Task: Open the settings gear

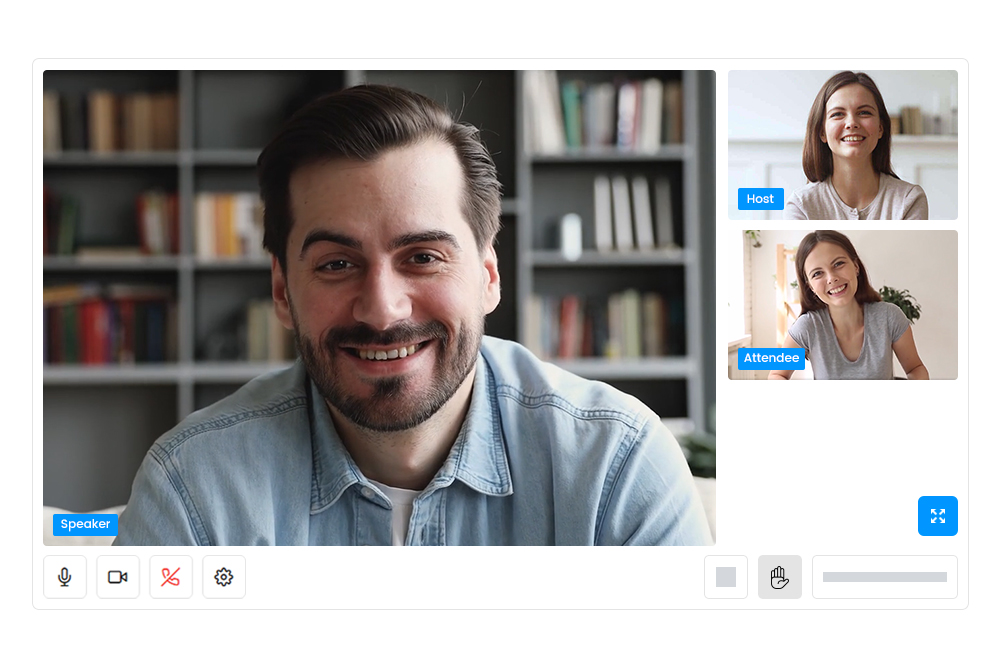Action: point(224,577)
